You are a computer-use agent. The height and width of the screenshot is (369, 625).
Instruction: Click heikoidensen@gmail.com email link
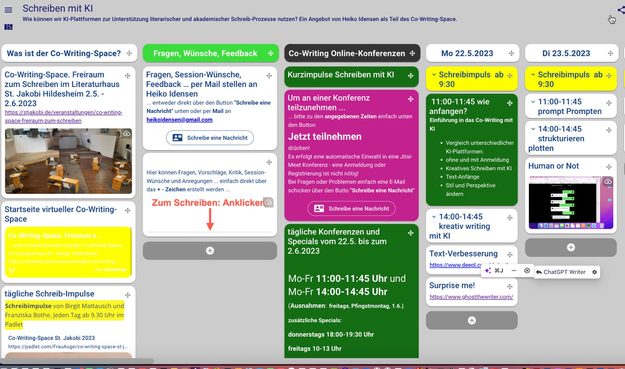[x=179, y=120]
